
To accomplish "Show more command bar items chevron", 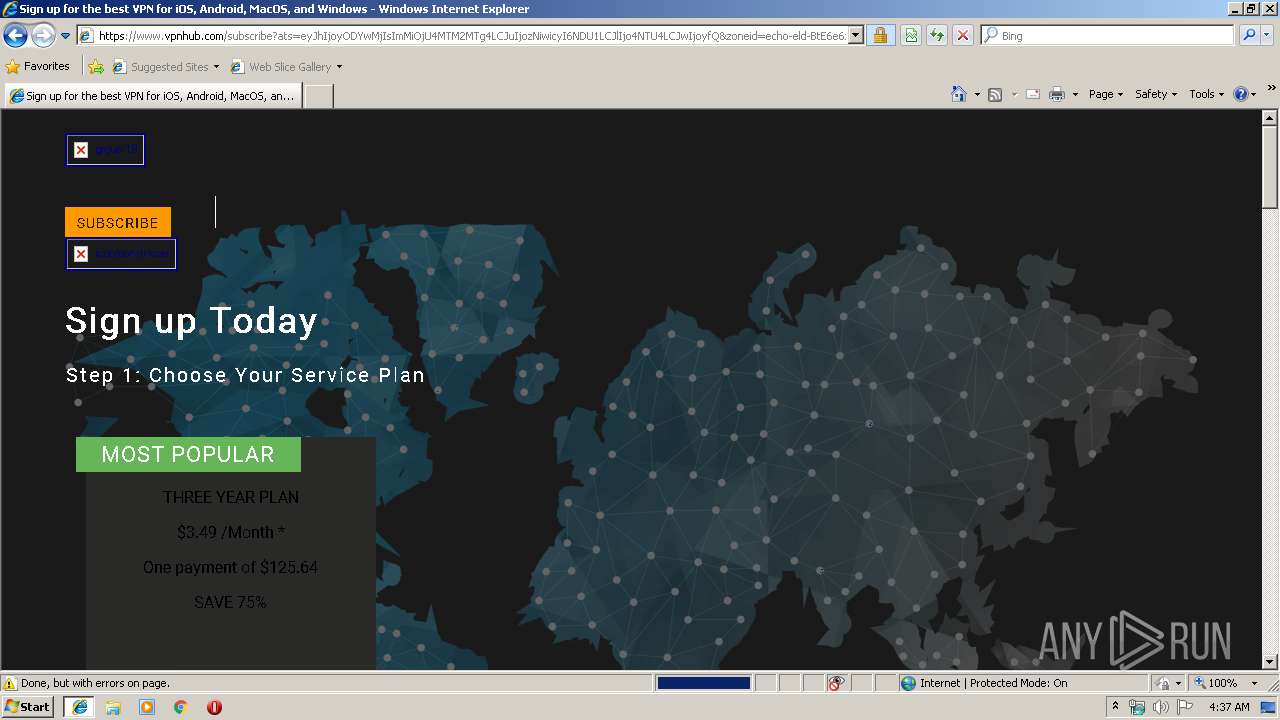I will click(x=1272, y=89).
